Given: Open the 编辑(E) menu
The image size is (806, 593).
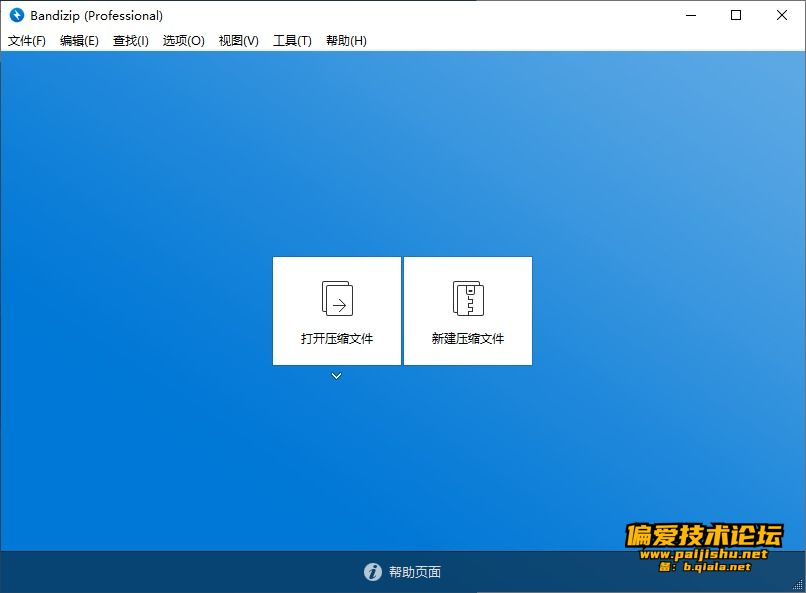Looking at the screenshot, I should coord(79,41).
